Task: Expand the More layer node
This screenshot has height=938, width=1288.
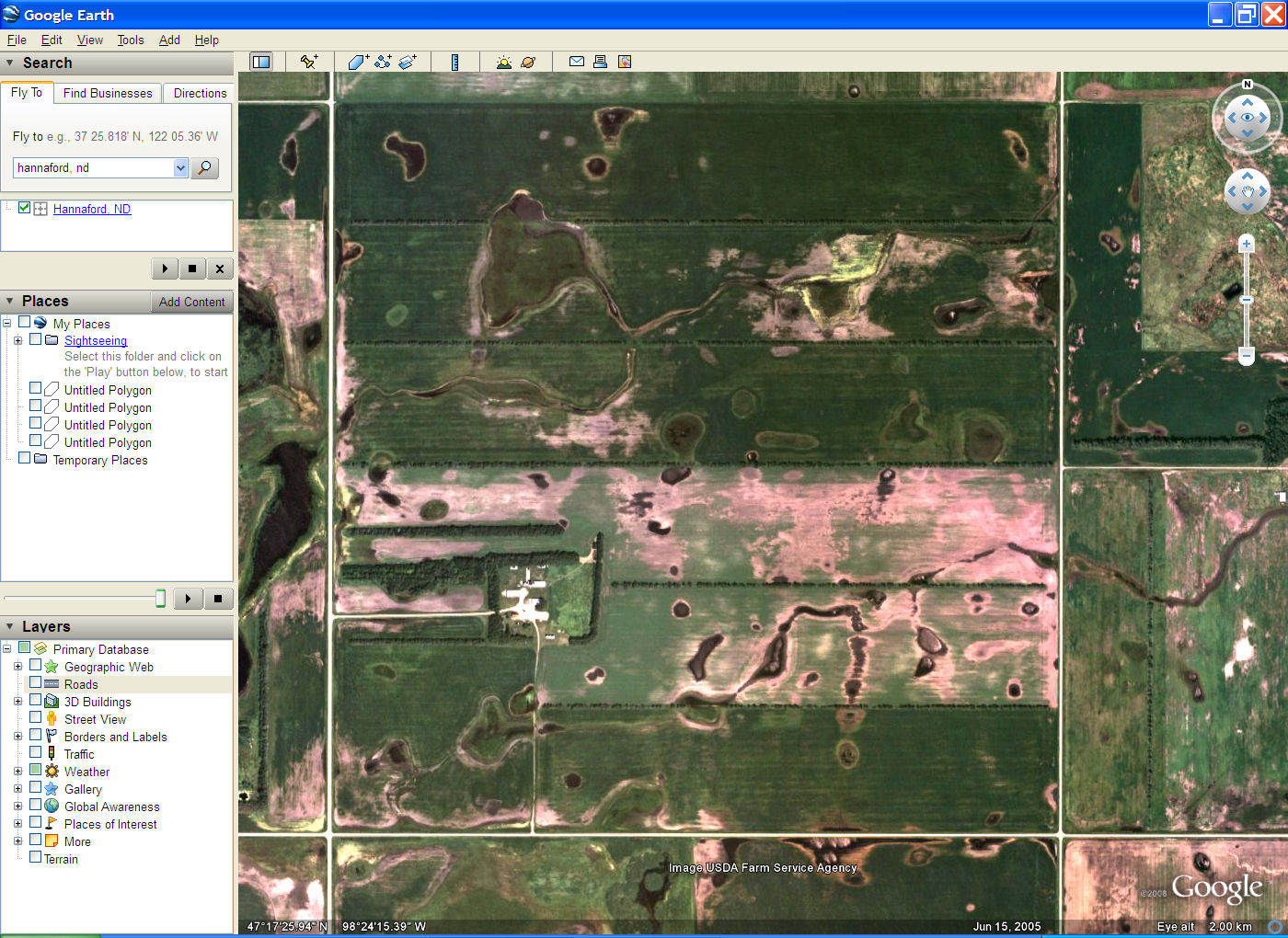Action: (17, 841)
